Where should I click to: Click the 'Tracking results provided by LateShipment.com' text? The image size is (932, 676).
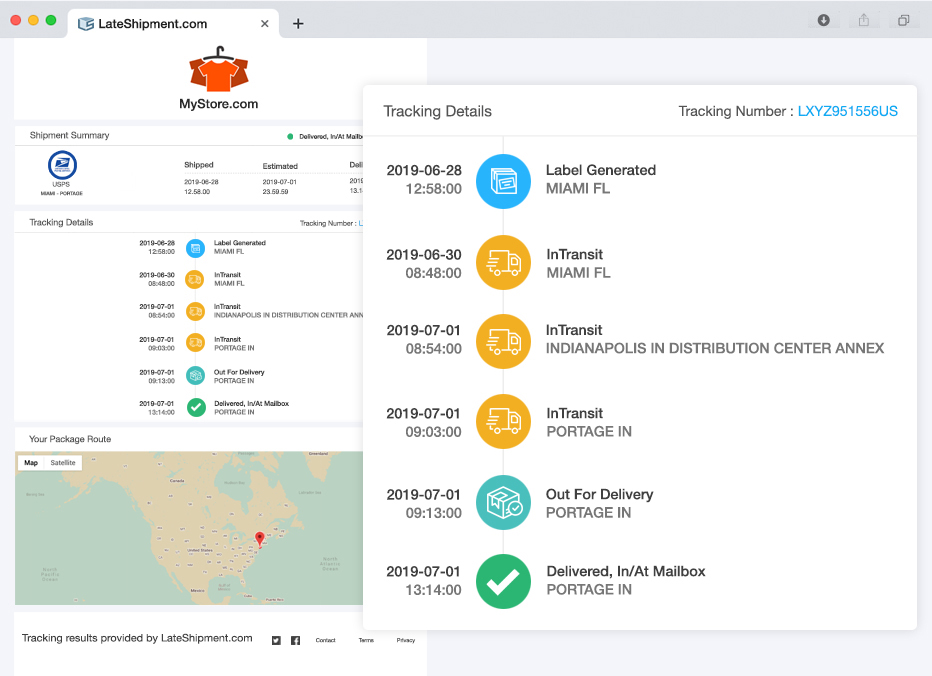pos(137,638)
